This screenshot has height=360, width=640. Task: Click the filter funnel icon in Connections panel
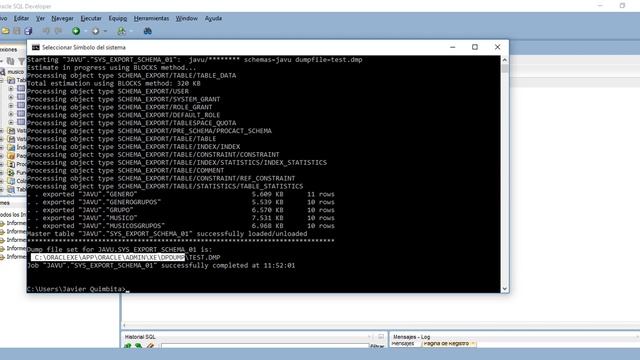(21, 61)
